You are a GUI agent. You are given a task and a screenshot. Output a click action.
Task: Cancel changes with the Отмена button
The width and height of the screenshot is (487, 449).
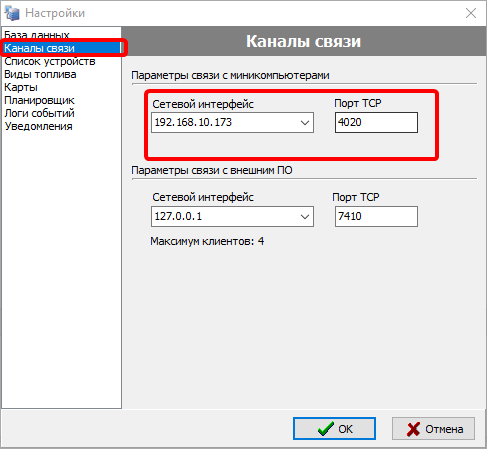(x=433, y=429)
